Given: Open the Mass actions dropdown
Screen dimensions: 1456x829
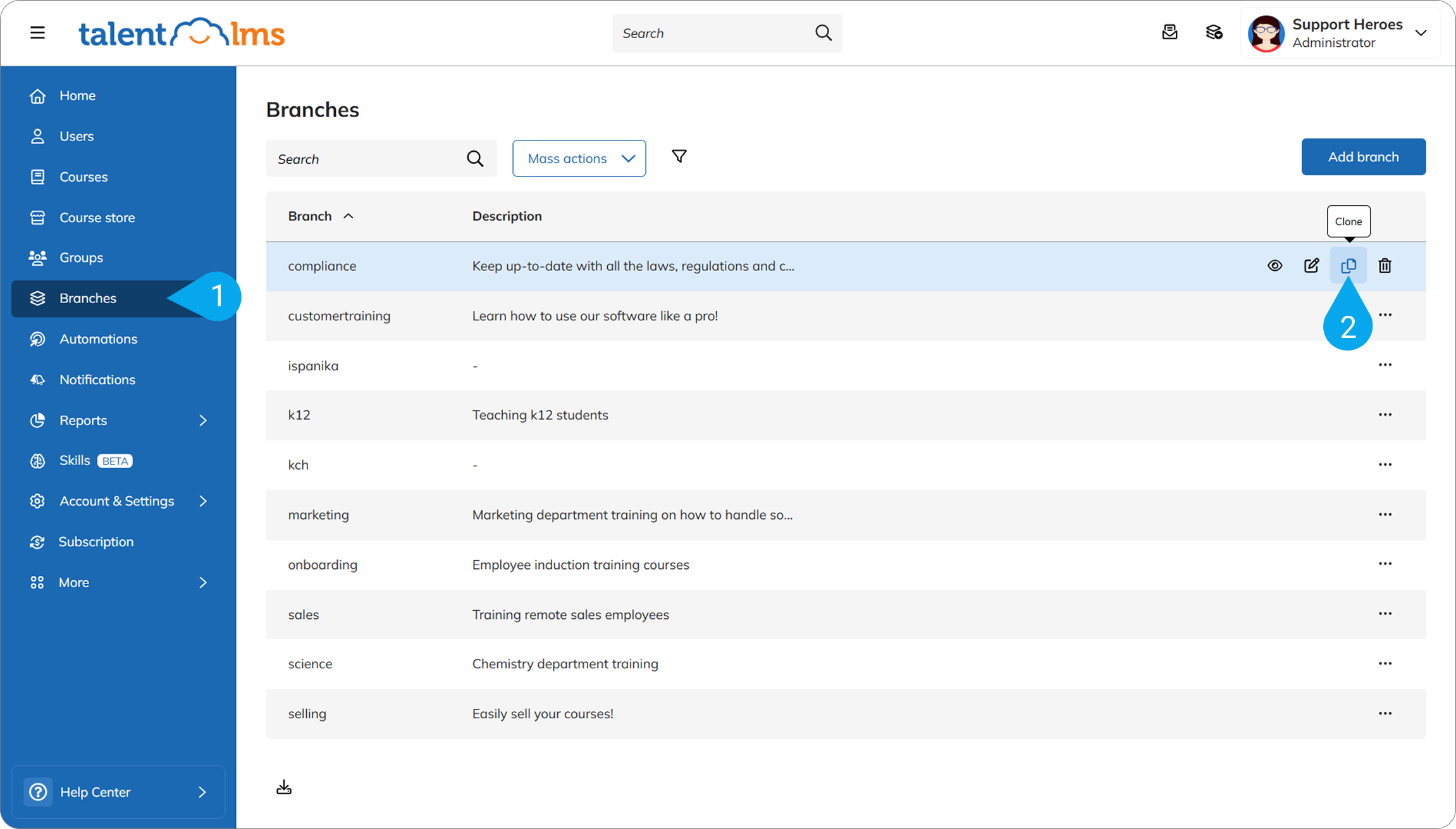Looking at the screenshot, I should click(579, 158).
